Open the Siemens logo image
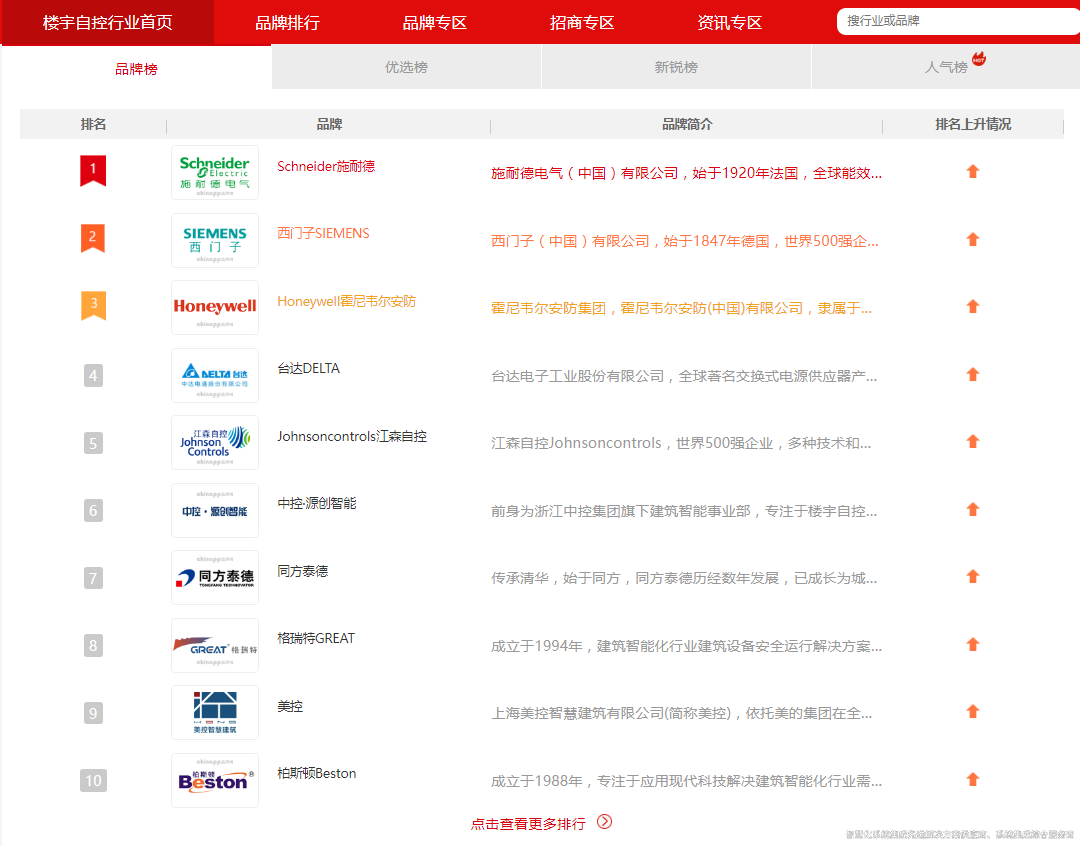This screenshot has width=1080, height=846. coord(214,240)
